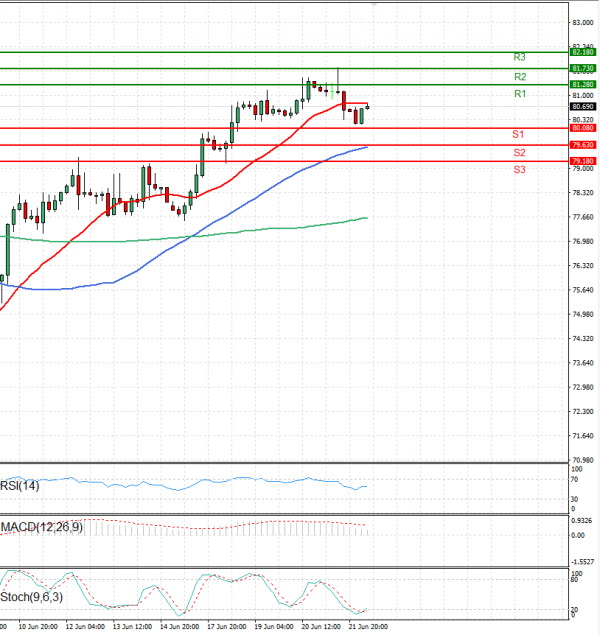Click the 21 Jun 20:00 time axis label
Screen dimensions: 600x635
click(x=368, y=626)
